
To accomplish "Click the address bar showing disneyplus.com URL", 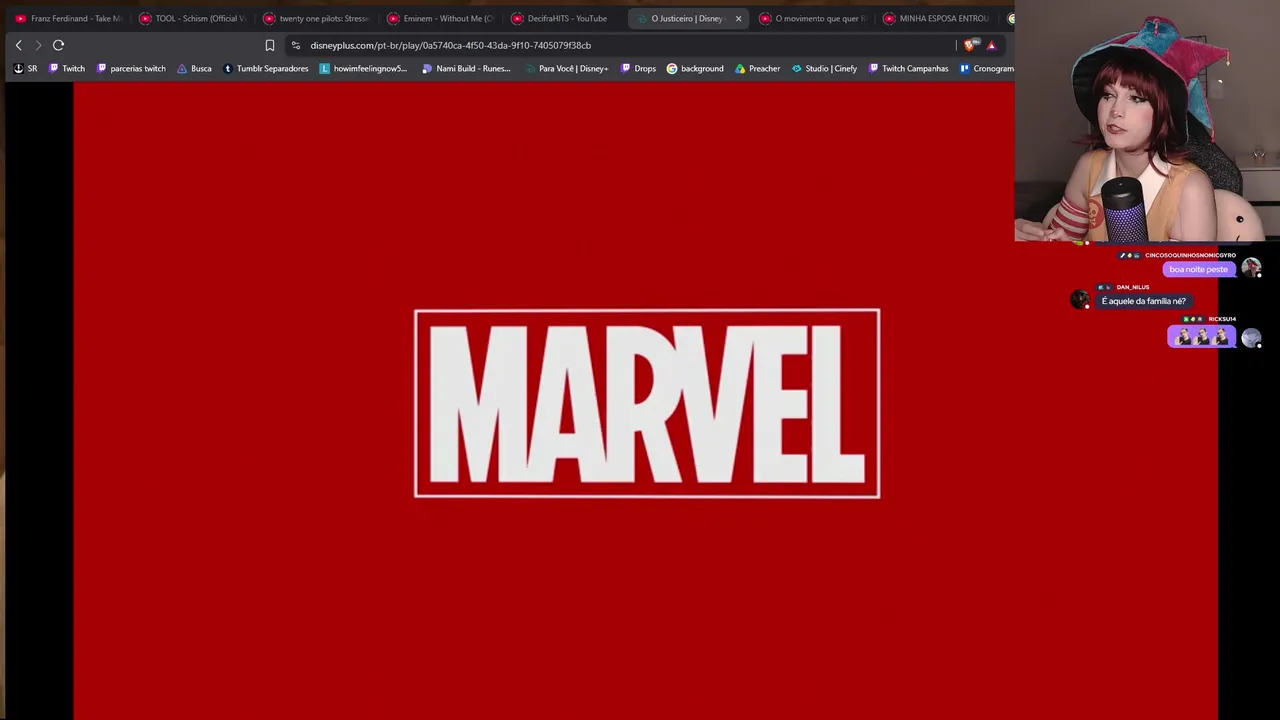I will (620, 45).
